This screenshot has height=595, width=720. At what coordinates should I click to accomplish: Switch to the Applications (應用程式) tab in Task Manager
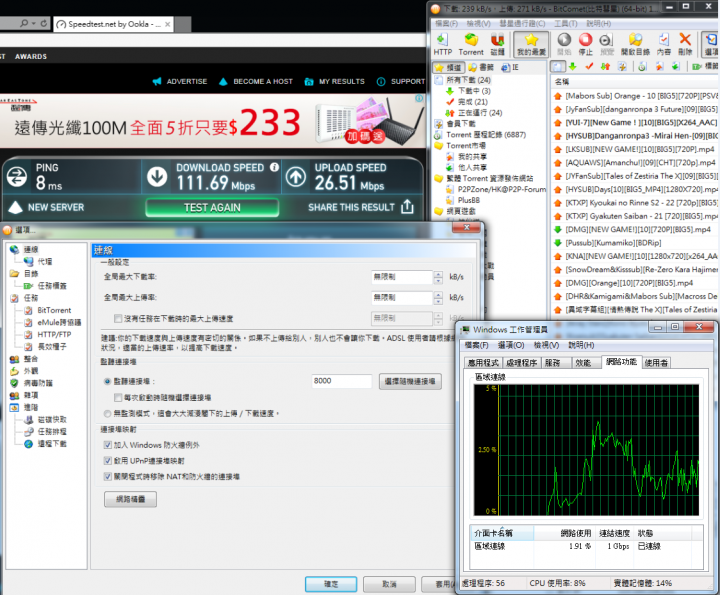(x=483, y=362)
